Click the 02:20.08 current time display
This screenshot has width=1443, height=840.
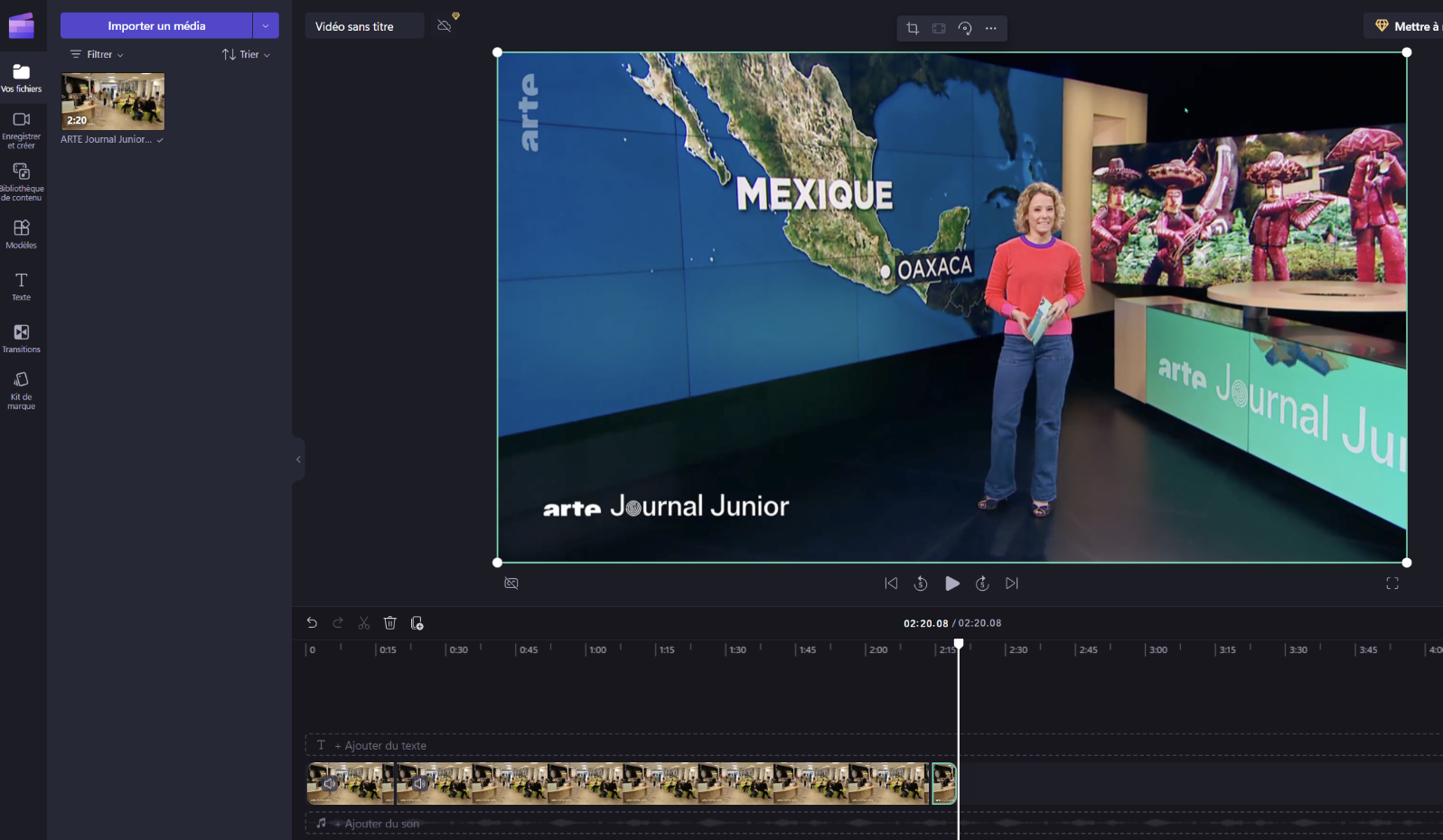tap(925, 623)
